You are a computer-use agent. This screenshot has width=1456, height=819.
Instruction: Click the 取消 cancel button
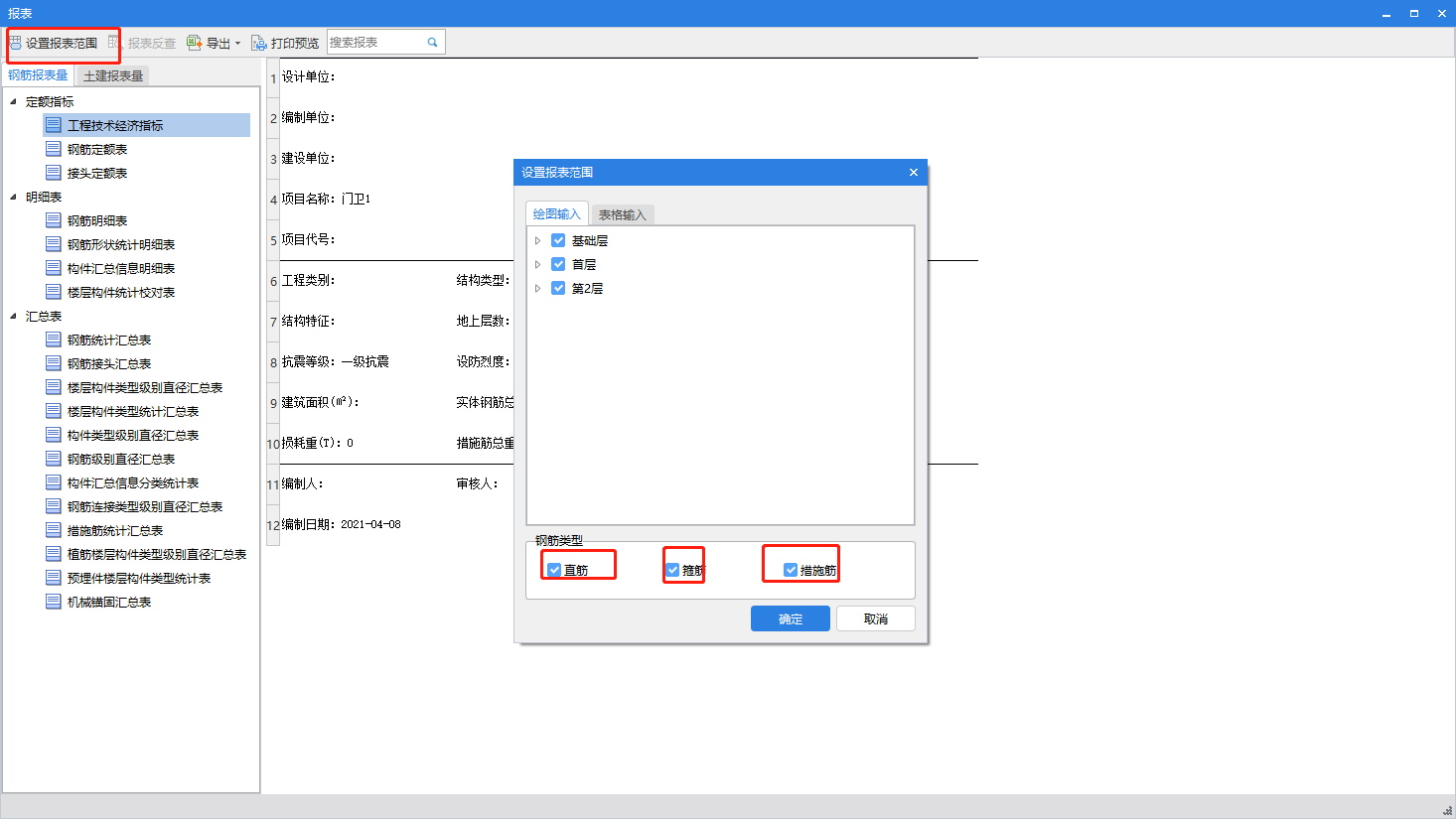tap(876, 618)
